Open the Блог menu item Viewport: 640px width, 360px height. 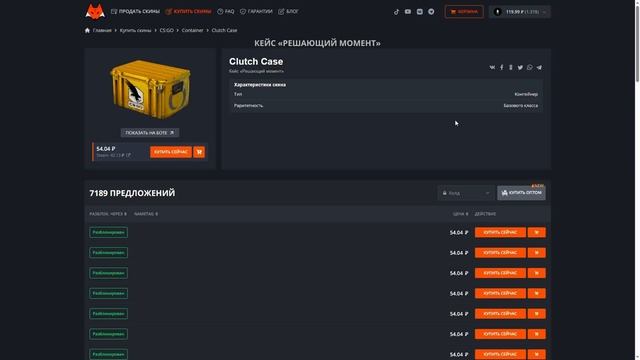tap(289, 11)
